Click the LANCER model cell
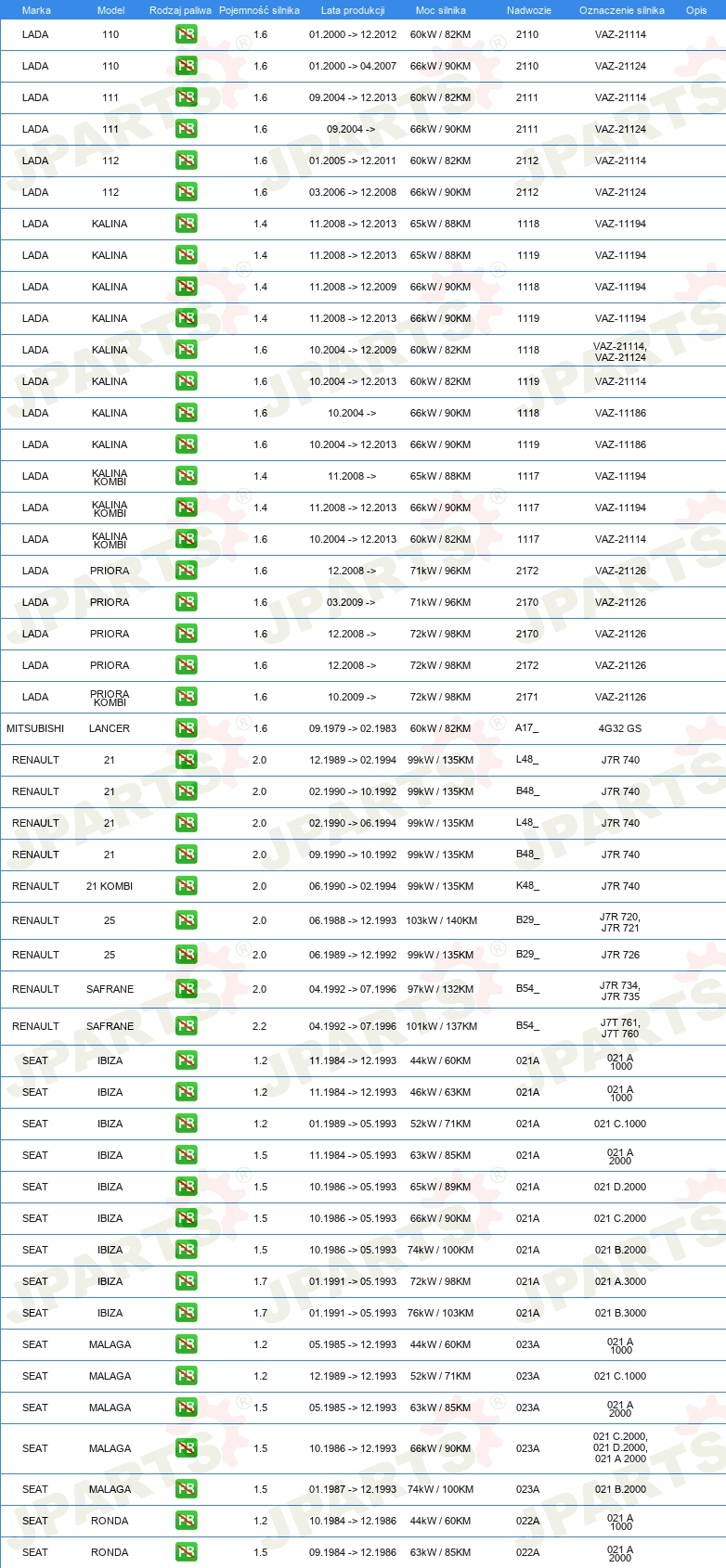 (110, 728)
